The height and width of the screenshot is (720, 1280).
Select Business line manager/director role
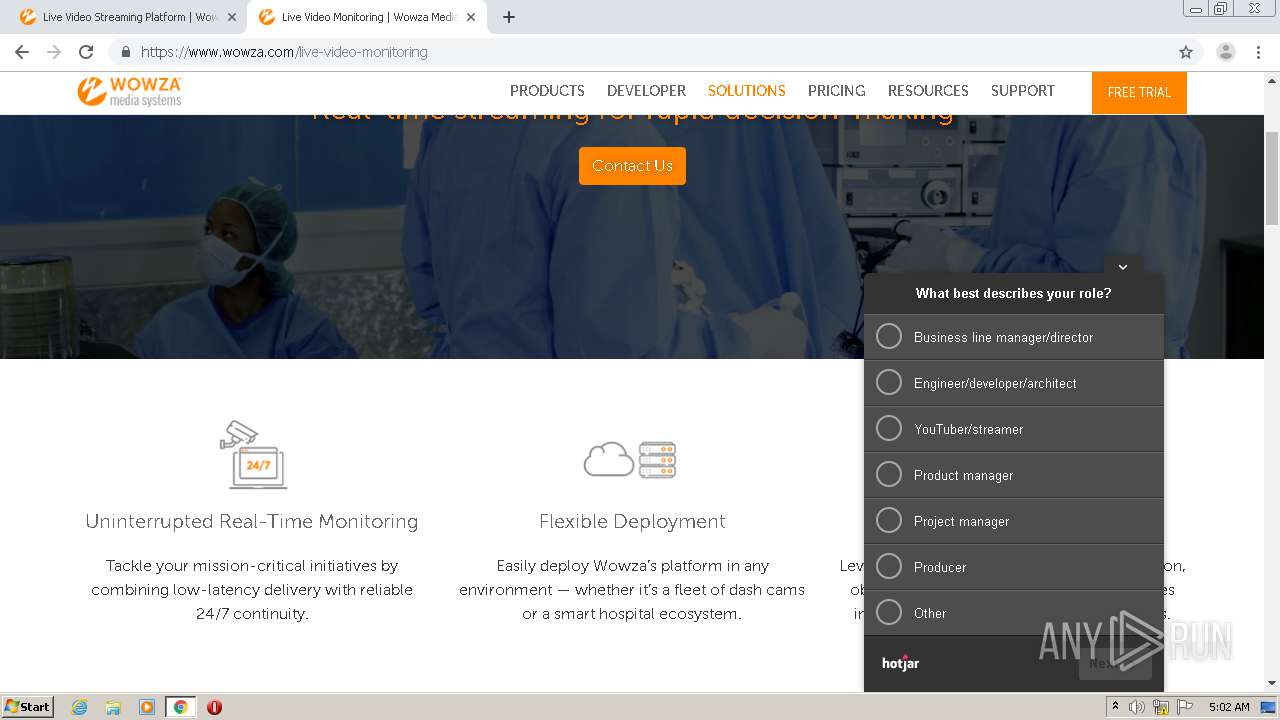1014,337
